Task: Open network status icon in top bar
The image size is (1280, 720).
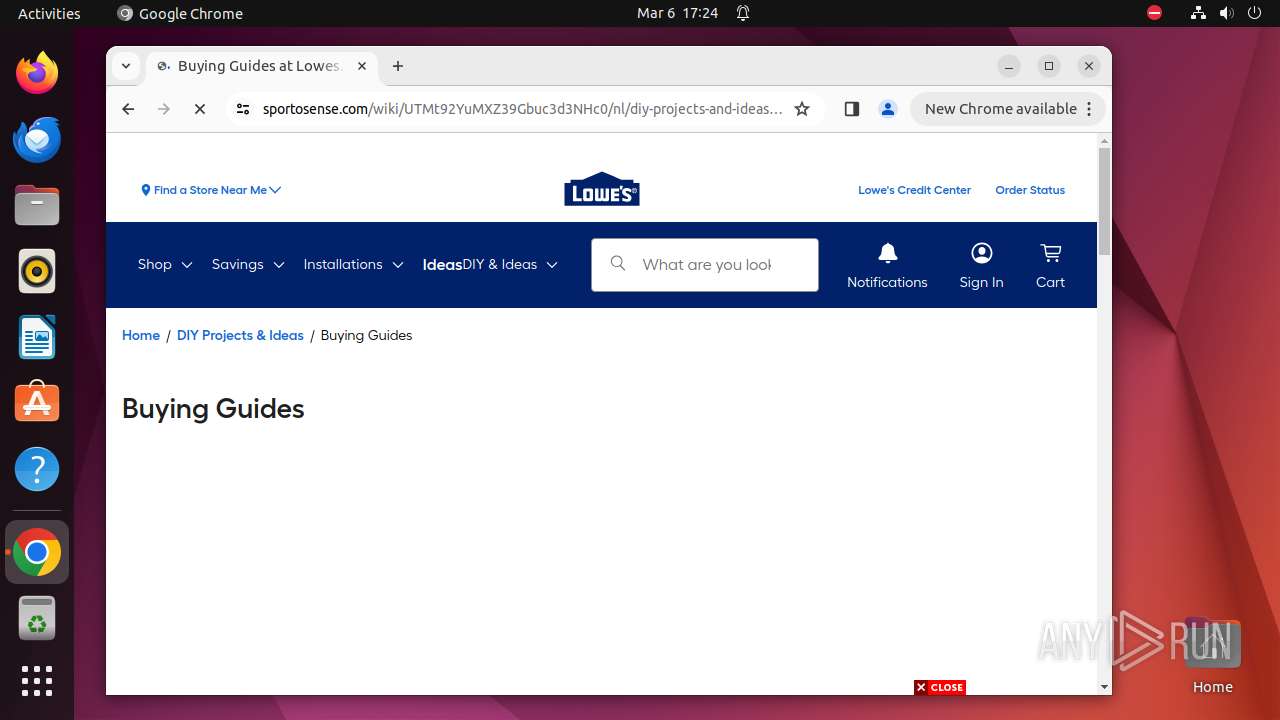Action: click(x=1198, y=13)
